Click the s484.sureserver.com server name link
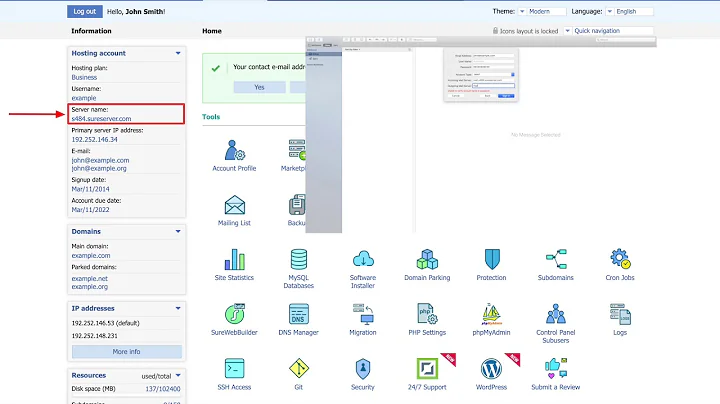 click(x=101, y=118)
